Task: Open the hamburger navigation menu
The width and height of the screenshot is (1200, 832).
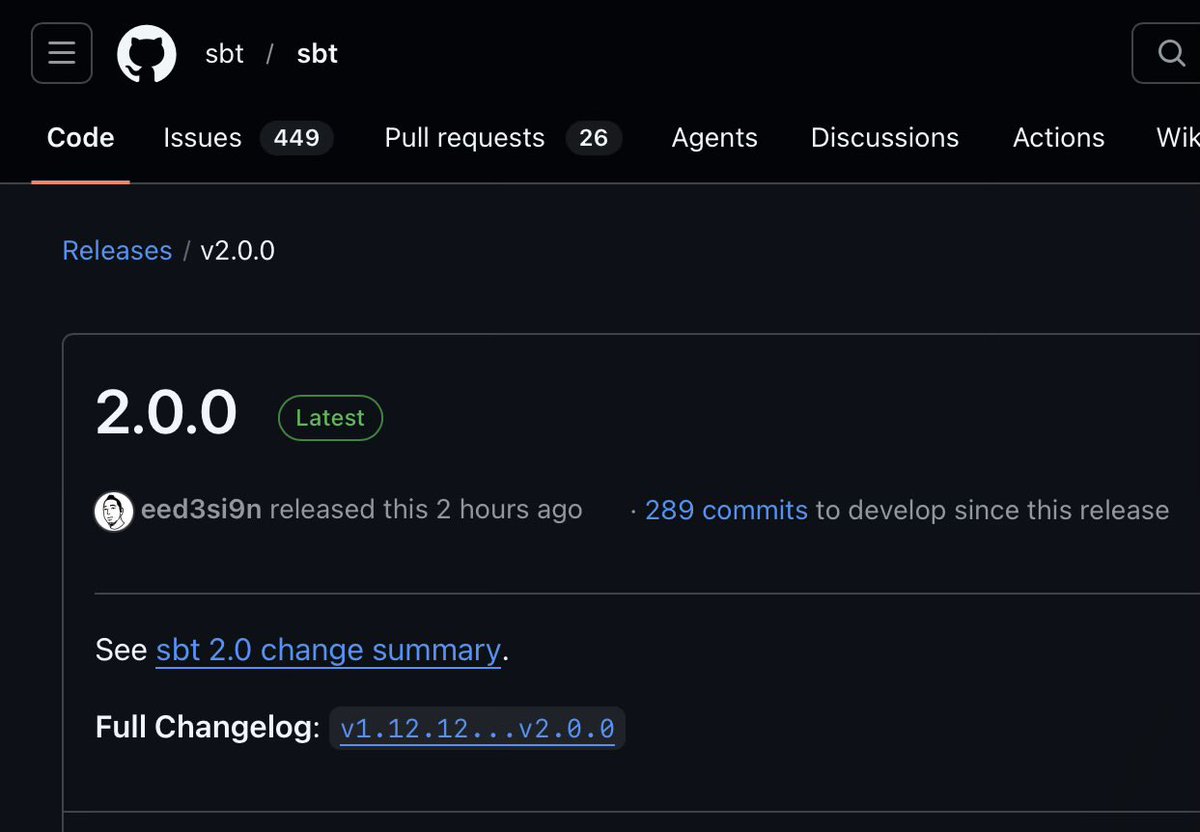Action: click(62, 53)
